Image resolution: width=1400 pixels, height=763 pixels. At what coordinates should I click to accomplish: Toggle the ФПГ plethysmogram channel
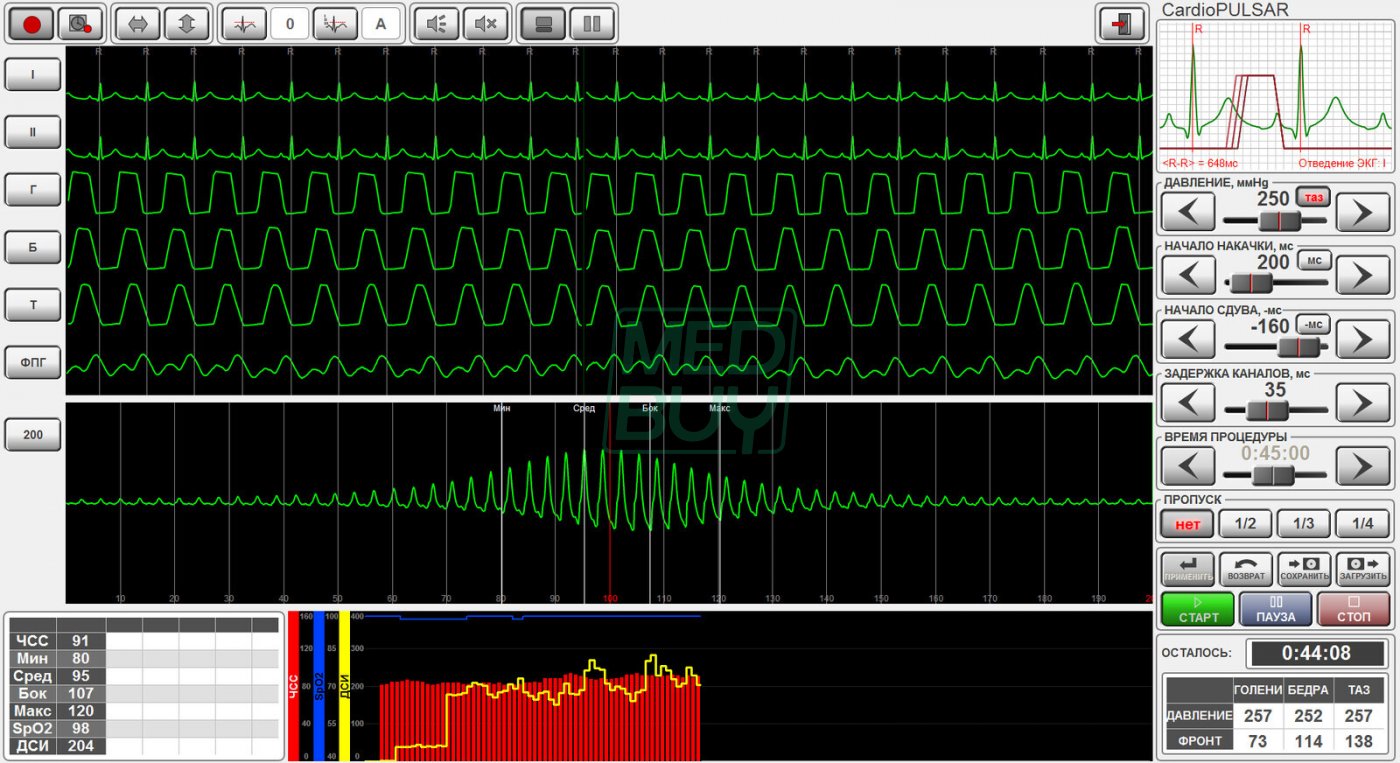point(33,361)
